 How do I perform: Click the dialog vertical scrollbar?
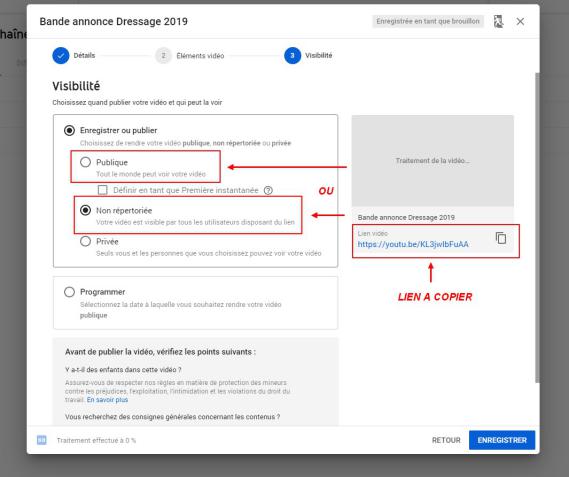(x=537, y=227)
